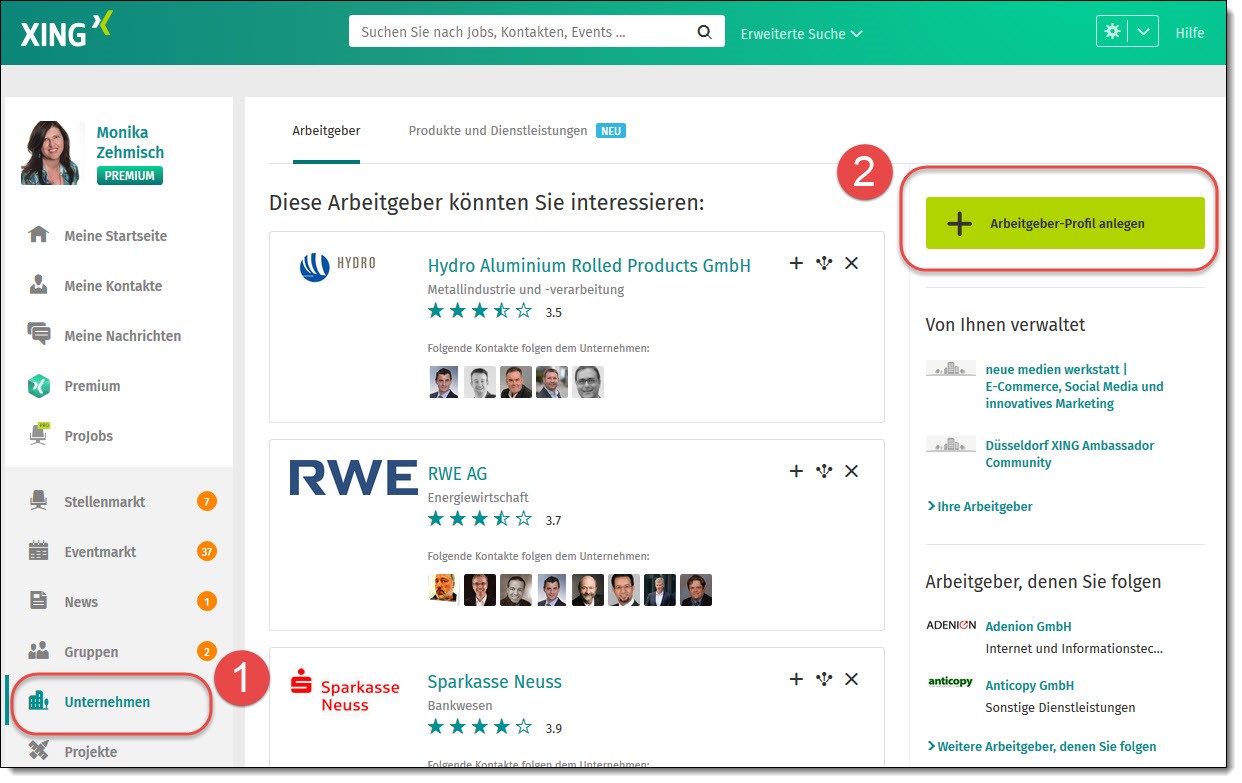This screenshot has height=783, width=1242.
Task: Click the share icon for Sparkasse Neuss
Action: pyautogui.click(x=824, y=679)
